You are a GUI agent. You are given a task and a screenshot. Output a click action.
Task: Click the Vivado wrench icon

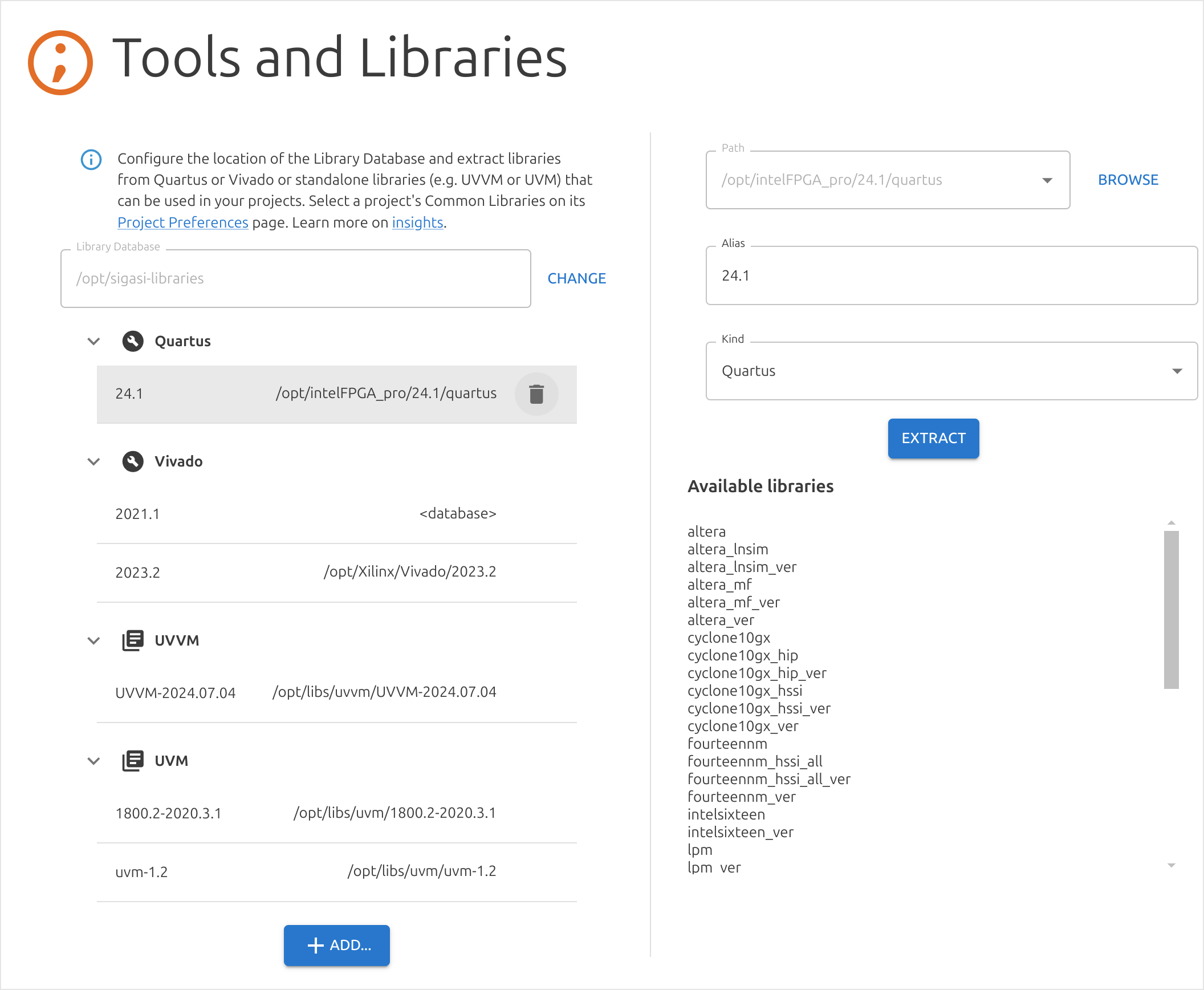click(x=133, y=461)
